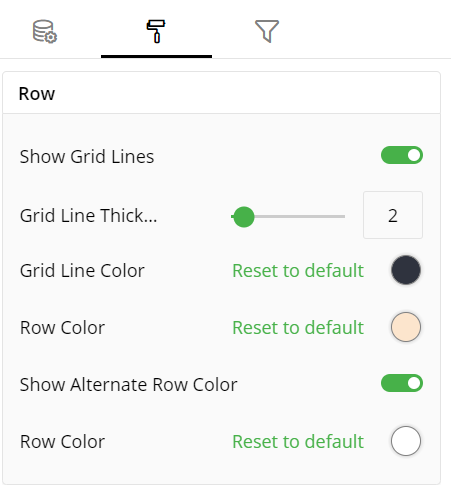451x485 pixels.
Task: Toggle the Show Grid Lines switch
Action: coord(402,156)
